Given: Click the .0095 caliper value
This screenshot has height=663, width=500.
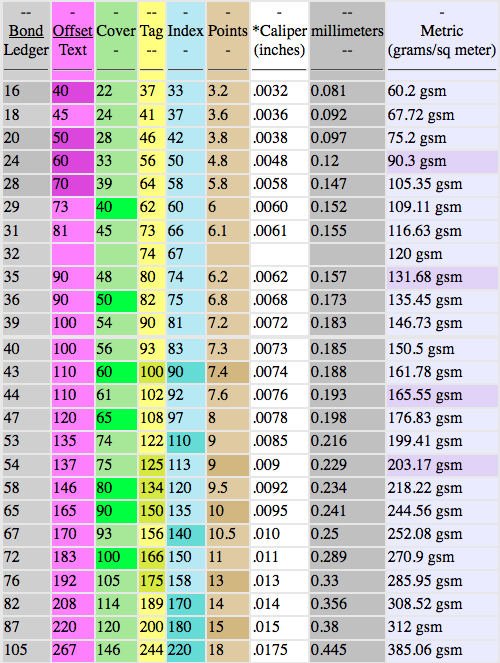Looking at the screenshot, I should pyautogui.click(x=270, y=511).
